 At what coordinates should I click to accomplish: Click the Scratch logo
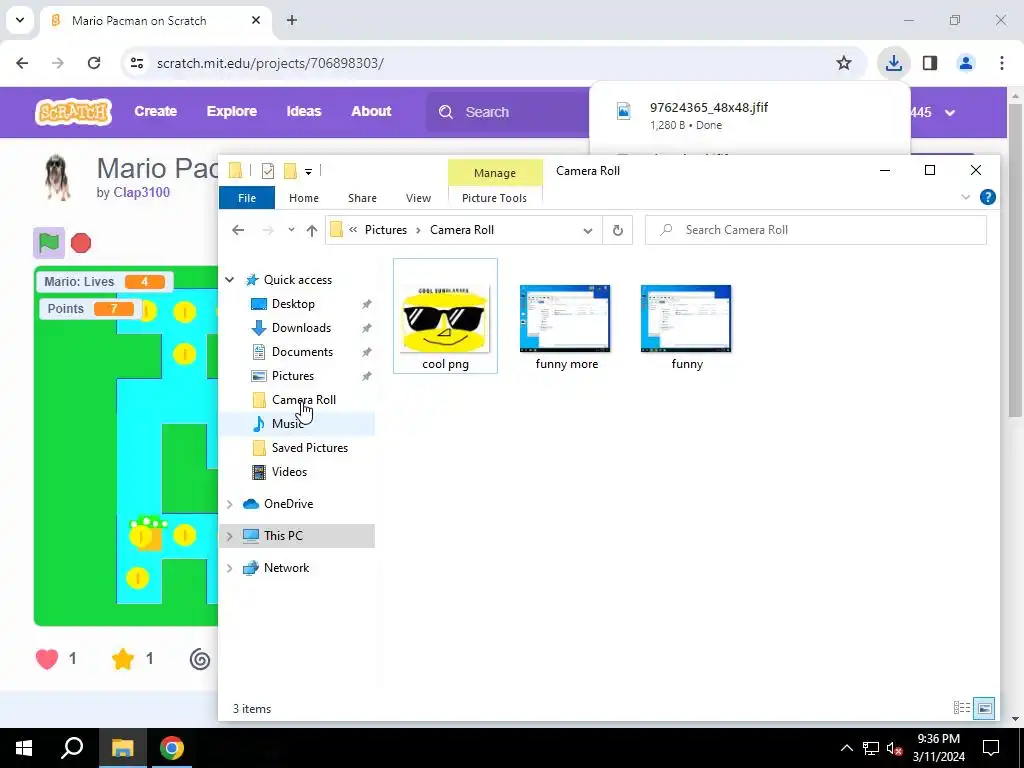click(73, 112)
